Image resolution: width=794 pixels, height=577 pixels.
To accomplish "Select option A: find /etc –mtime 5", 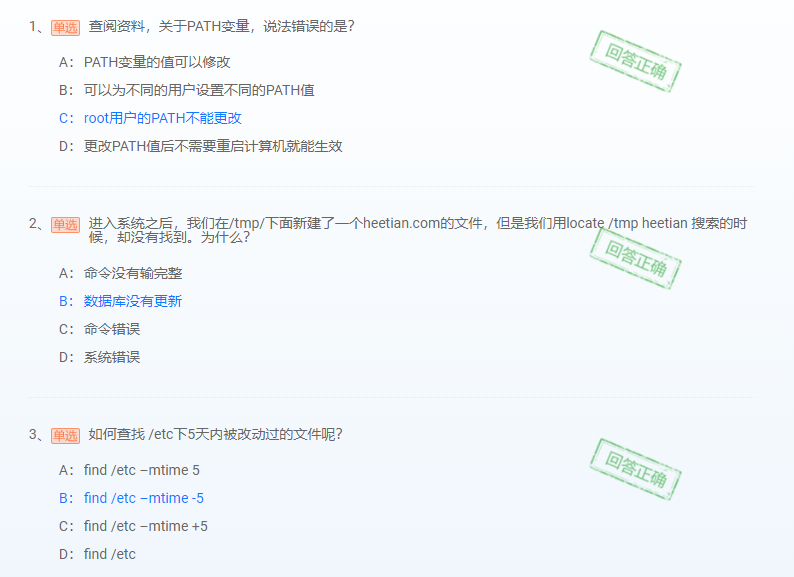I will pos(129,470).
